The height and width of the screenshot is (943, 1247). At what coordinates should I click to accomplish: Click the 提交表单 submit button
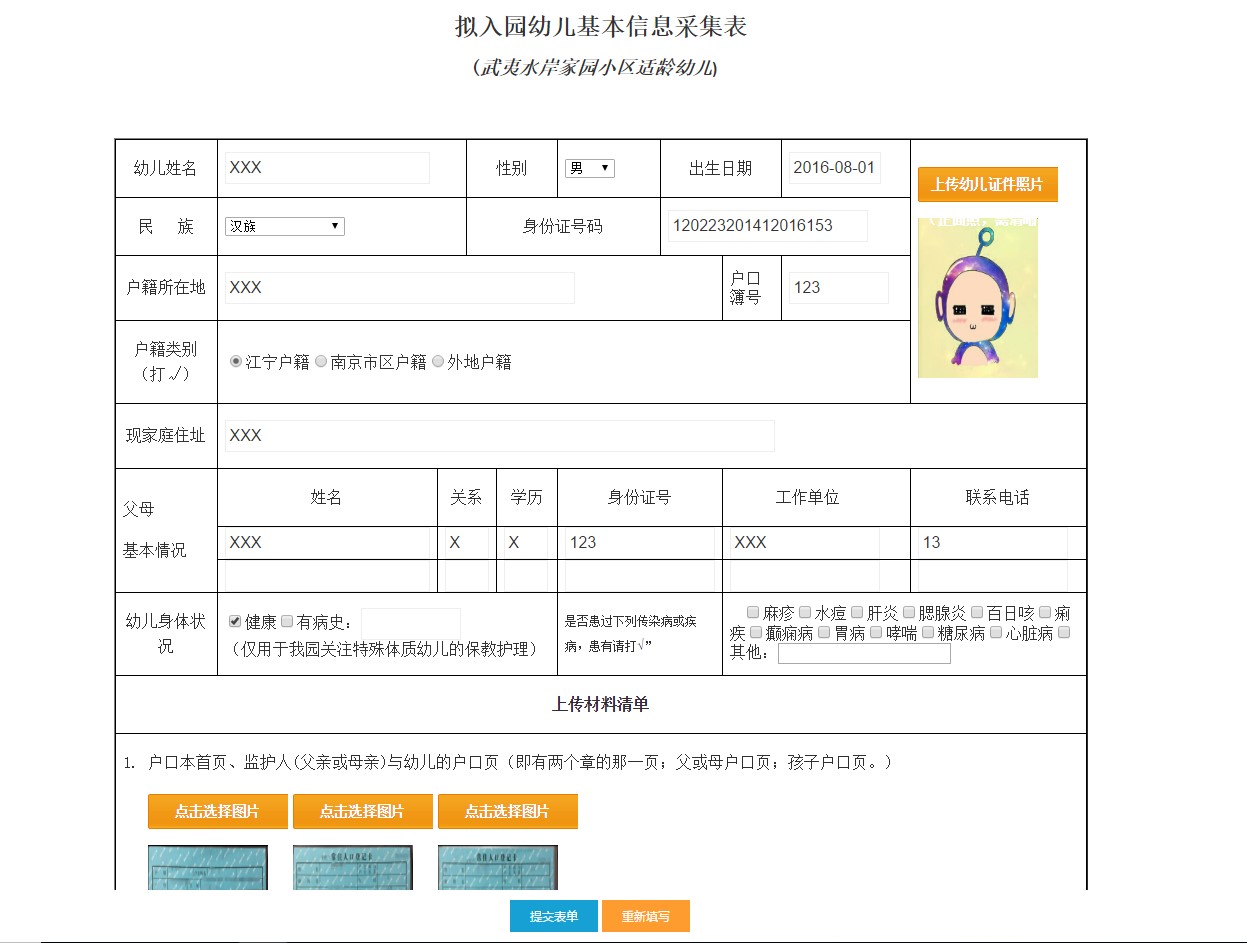click(553, 917)
